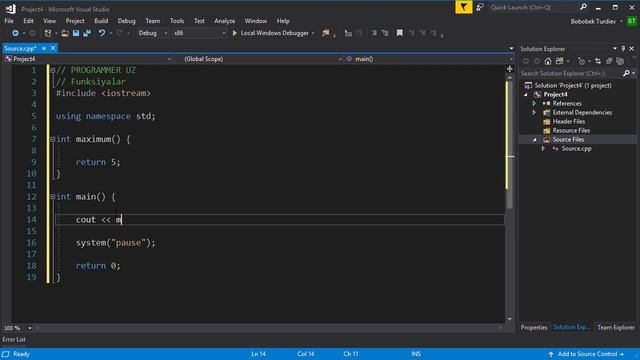Open the Edit menu
Image resolution: width=640 pixels, height=360 pixels.
pyautogui.click(x=28, y=21)
